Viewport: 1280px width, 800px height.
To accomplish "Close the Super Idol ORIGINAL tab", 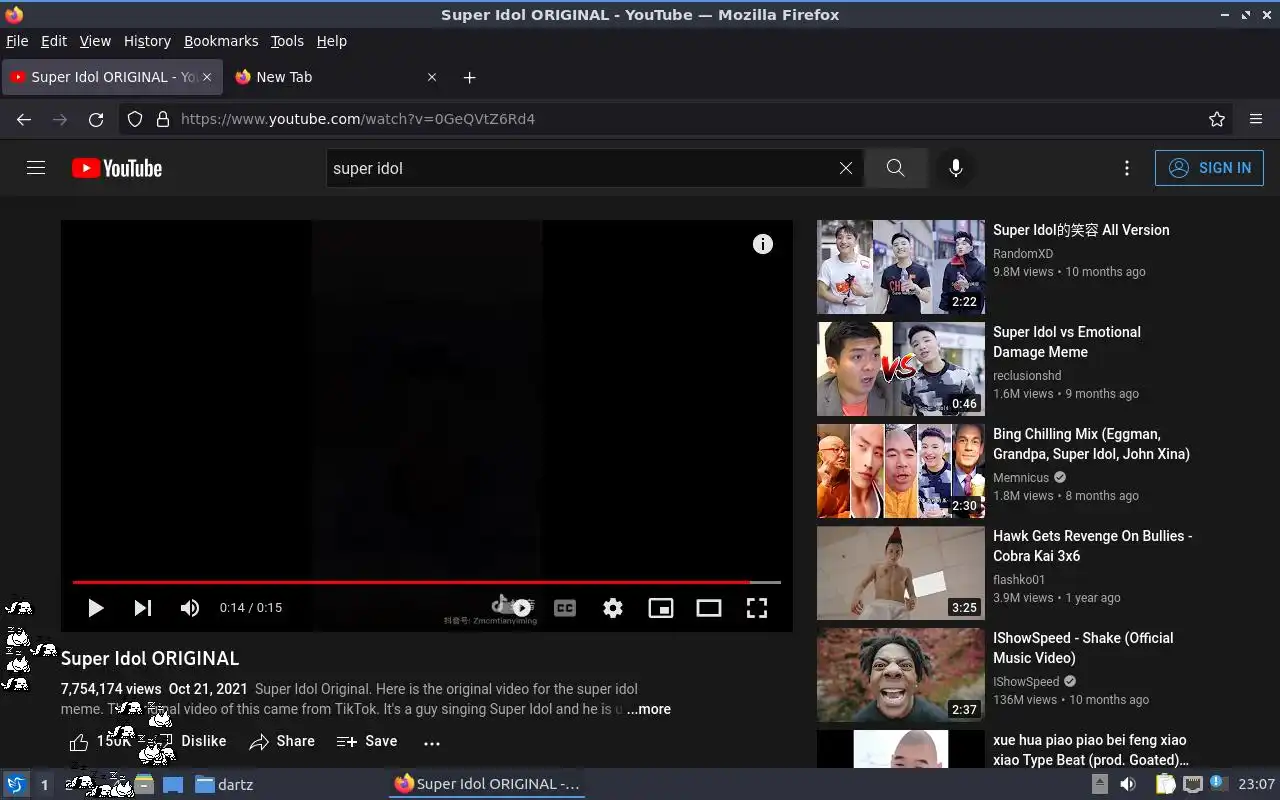I will [207, 77].
